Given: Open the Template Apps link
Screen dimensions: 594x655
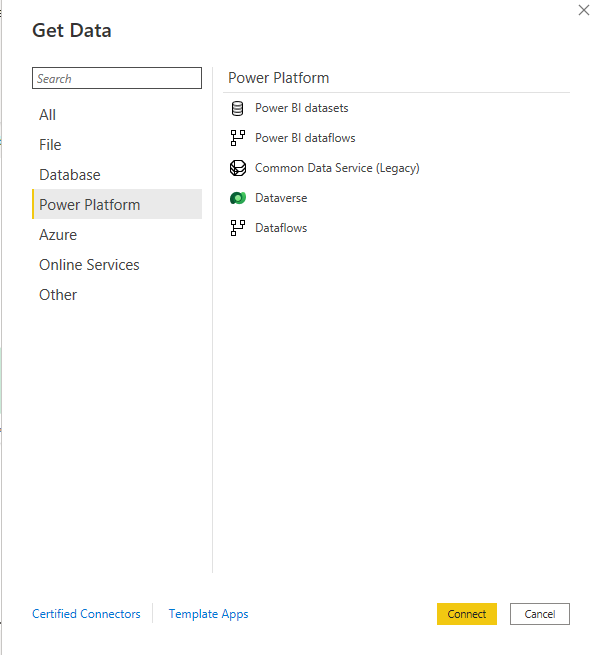Looking at the screenshot, I should pyautogui.click(x=208, y=614).
